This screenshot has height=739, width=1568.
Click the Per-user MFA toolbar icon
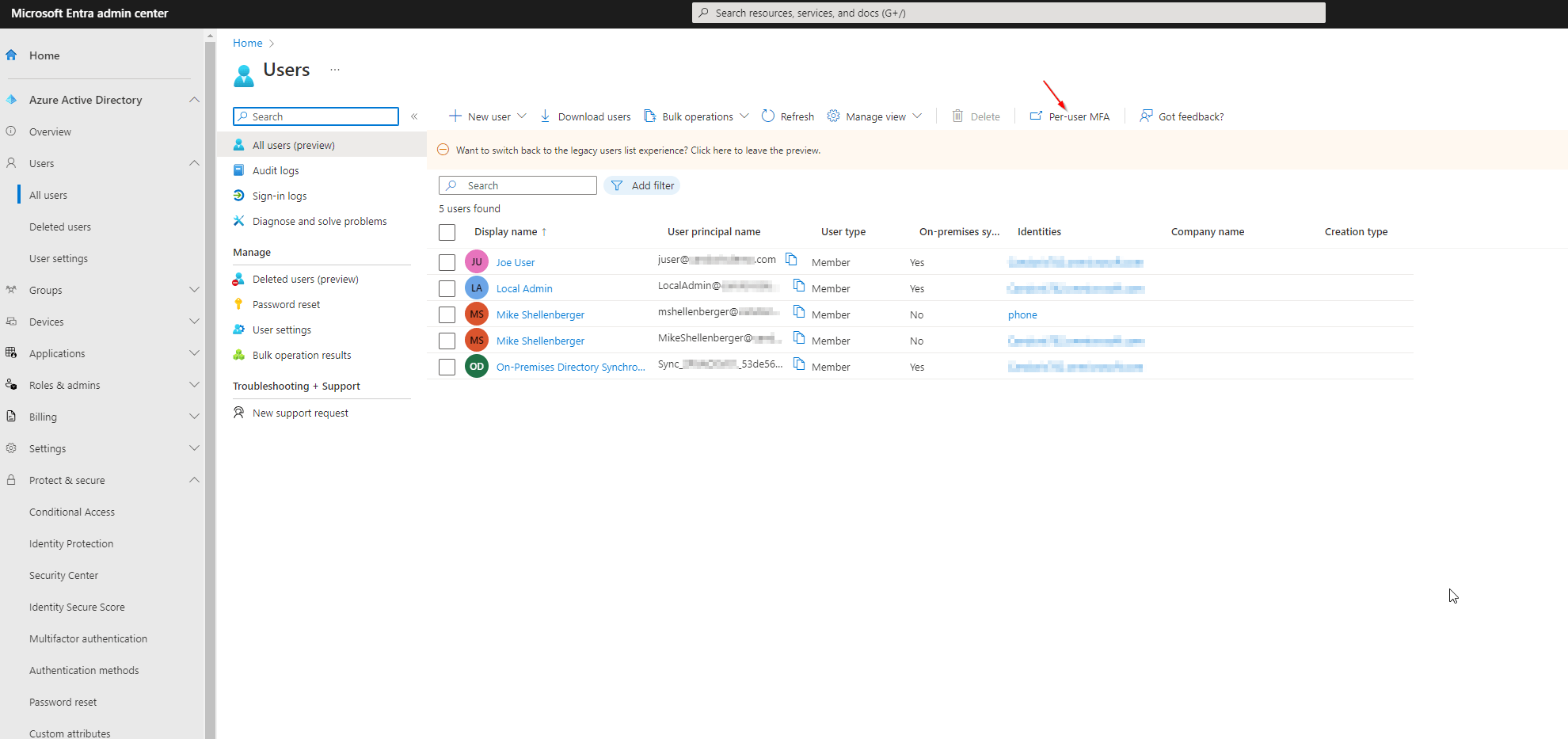coord(1036,116)
